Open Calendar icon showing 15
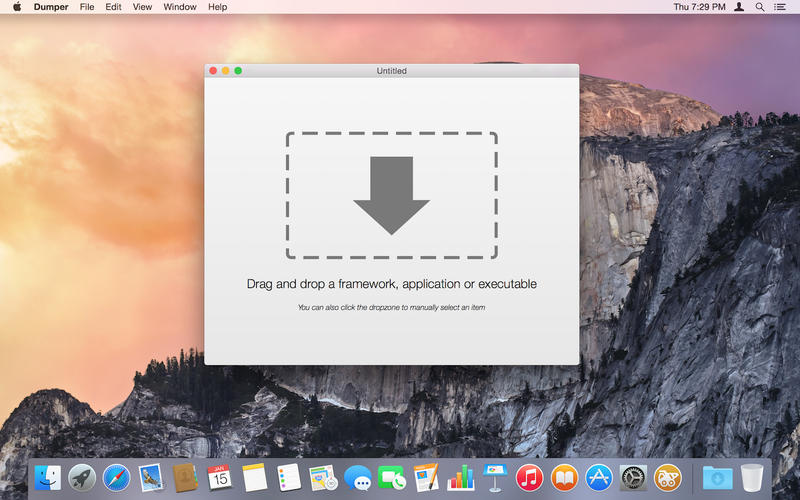This screenshot has width=800, height=500. (220, 478)
